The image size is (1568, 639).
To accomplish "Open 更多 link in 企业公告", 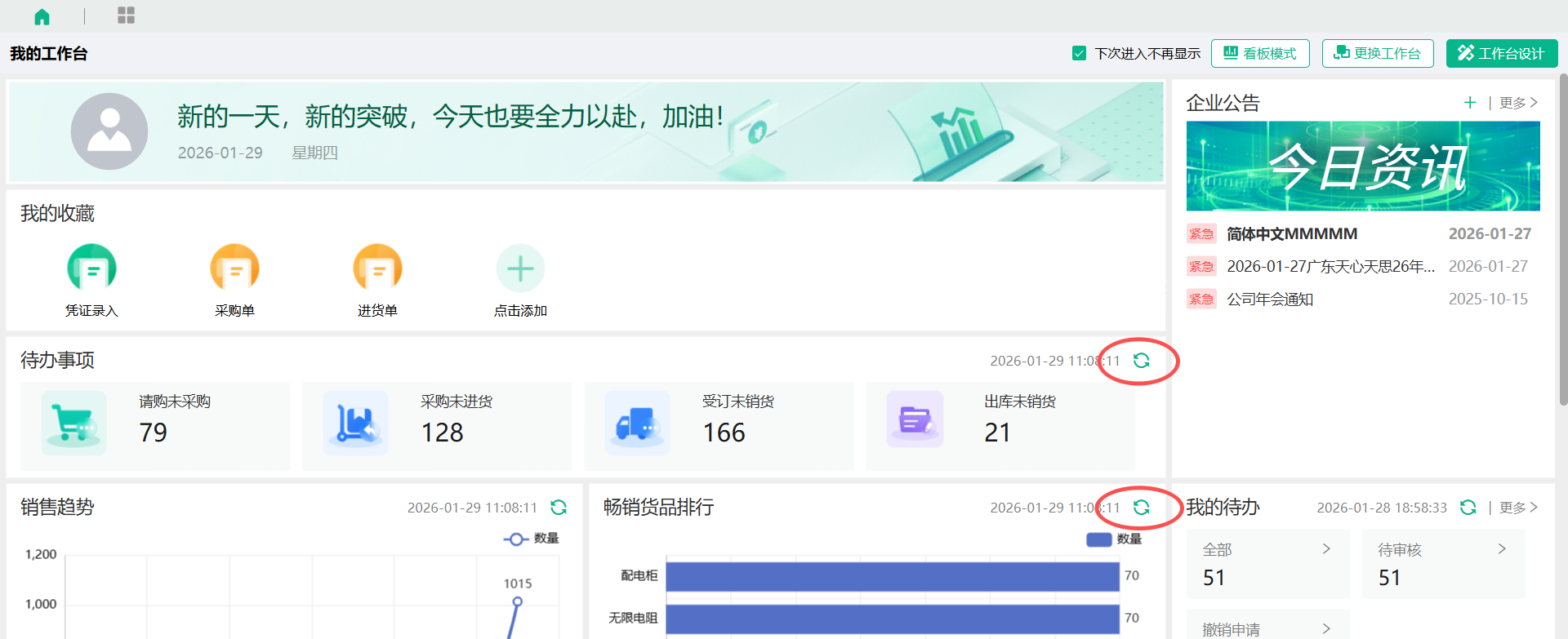I will pyautogui.click(x=1518, y=103).
